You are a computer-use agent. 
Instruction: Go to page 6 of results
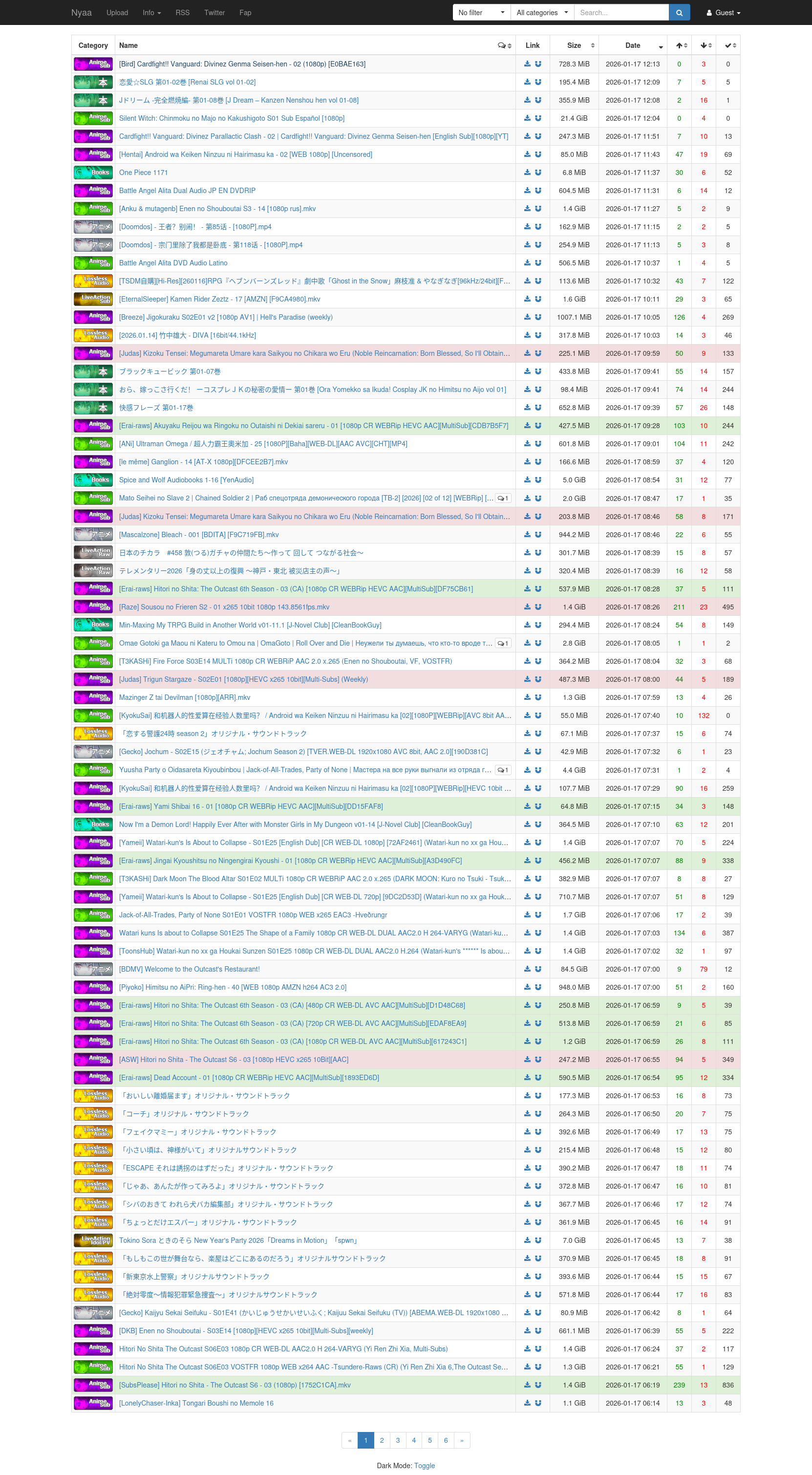coord(446,1440)
